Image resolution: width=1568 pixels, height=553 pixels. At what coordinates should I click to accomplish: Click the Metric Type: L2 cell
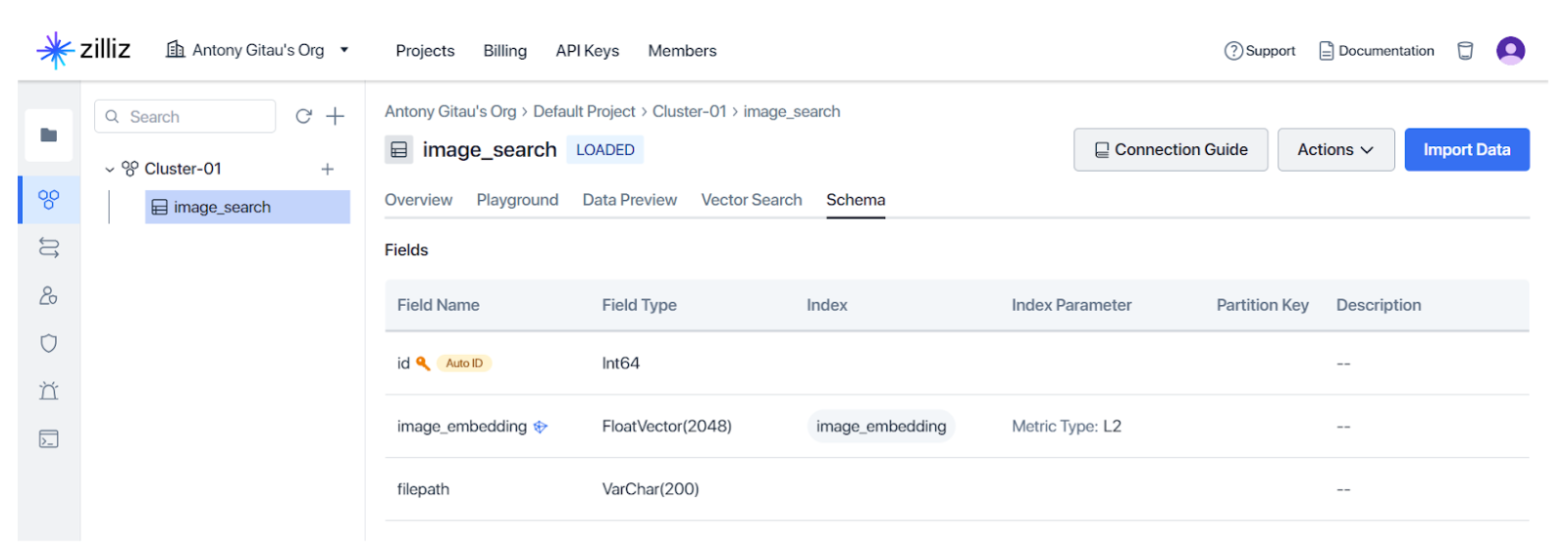click(1067, 427)
